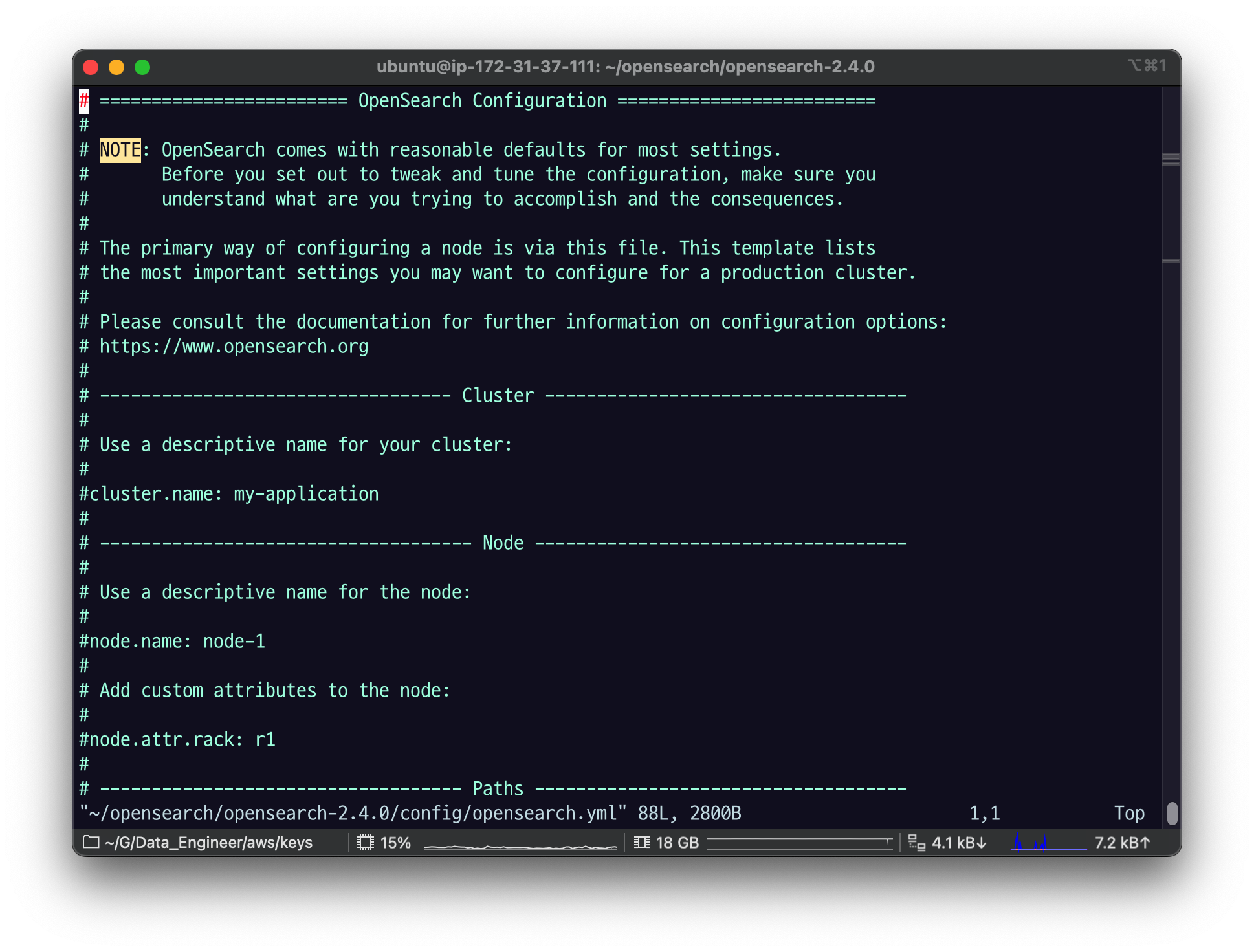The height and width of the screenshot is (952, 1254).
Task: Click the scrollbar thumb at bottom right
Action: [1172, 813]
